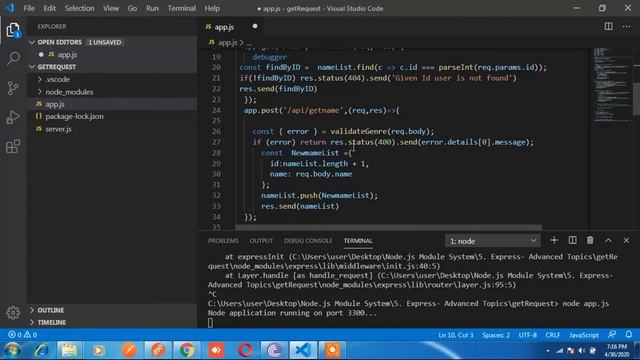This screenshot has width=640, height=360.
Task: Create a new terminal with plus icon
Action: 554,240
